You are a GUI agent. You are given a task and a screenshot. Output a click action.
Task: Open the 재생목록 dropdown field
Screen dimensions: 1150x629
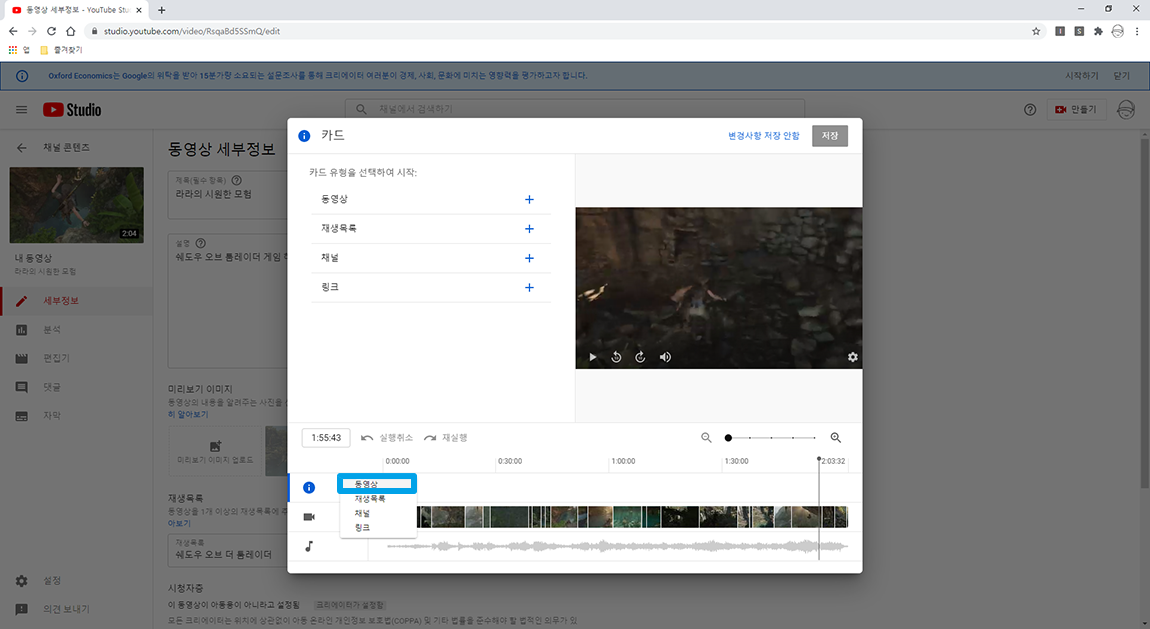click(x=227, y=550)
